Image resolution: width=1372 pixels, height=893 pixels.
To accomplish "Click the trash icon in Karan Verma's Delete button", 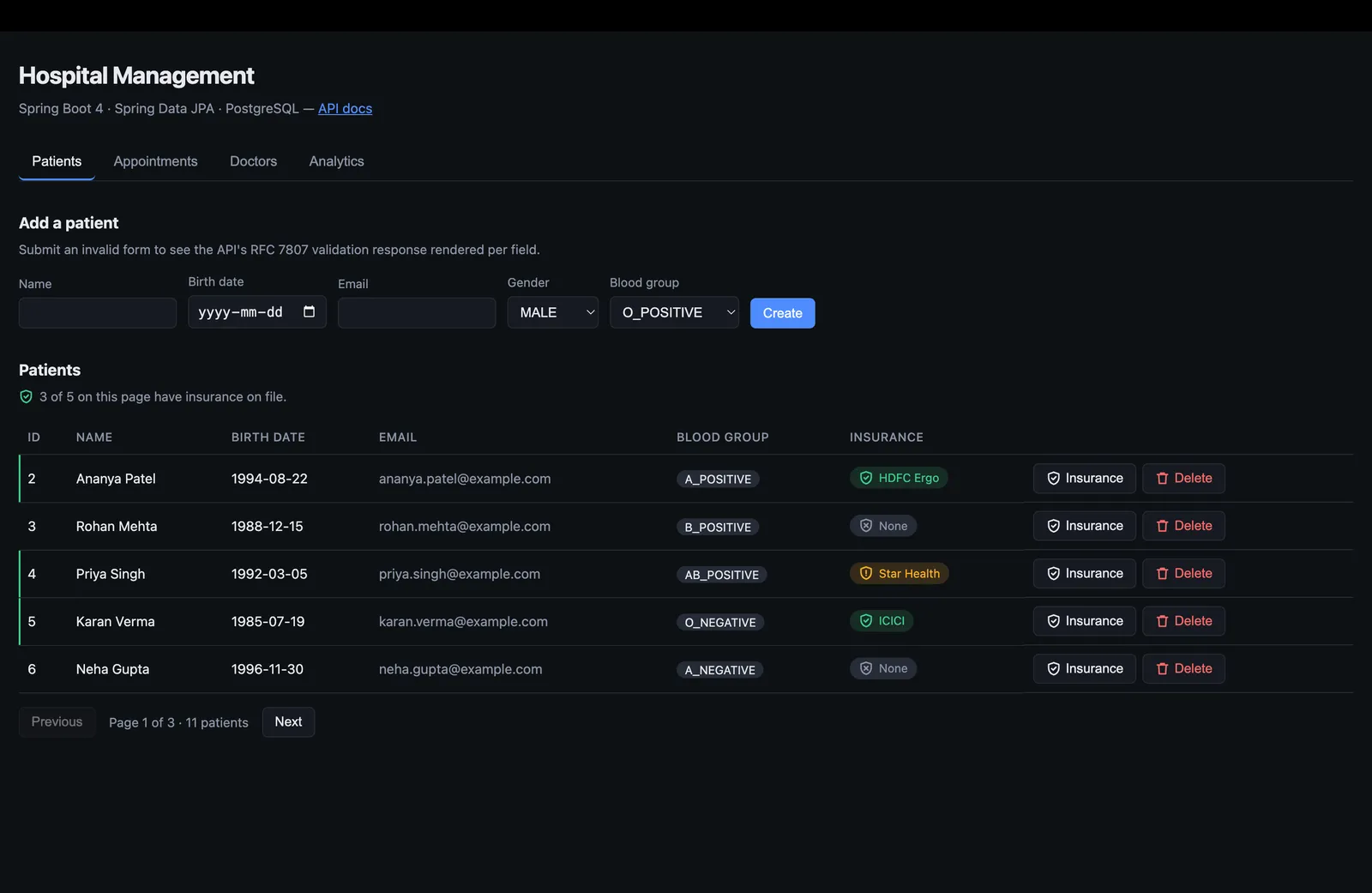I will (x=1163, y=621).
